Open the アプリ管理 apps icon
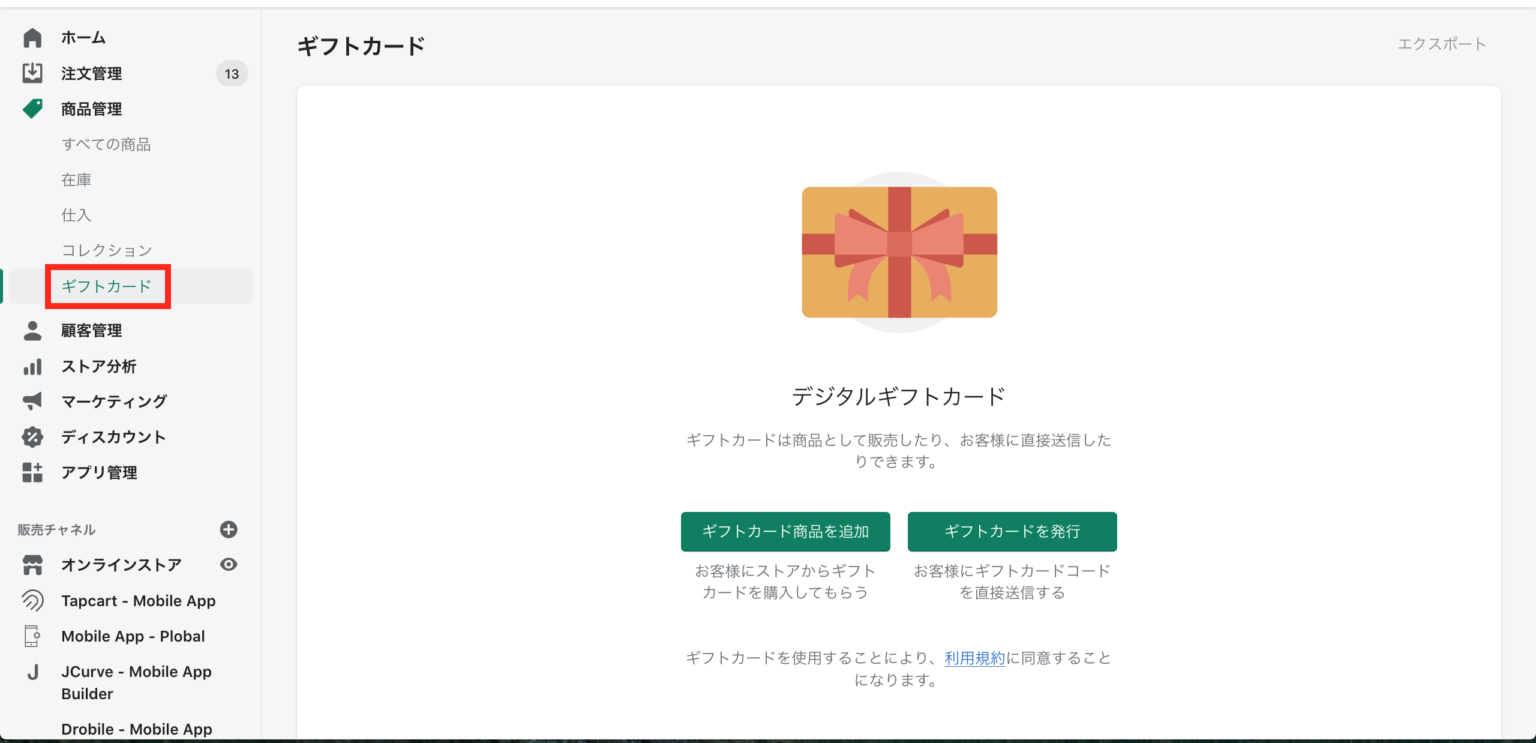1536x743 pixels. coord(29,472)
